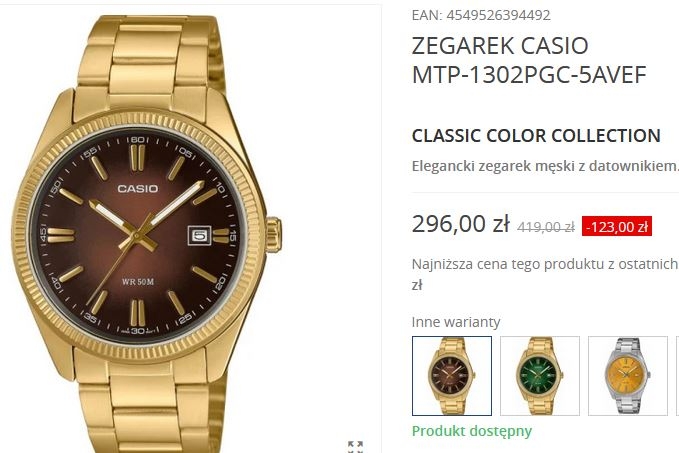This screenshot has height=453, width=679.
Task: Choose the green dial watch variant
Action: pyautogui.click(x=540, y=376)
